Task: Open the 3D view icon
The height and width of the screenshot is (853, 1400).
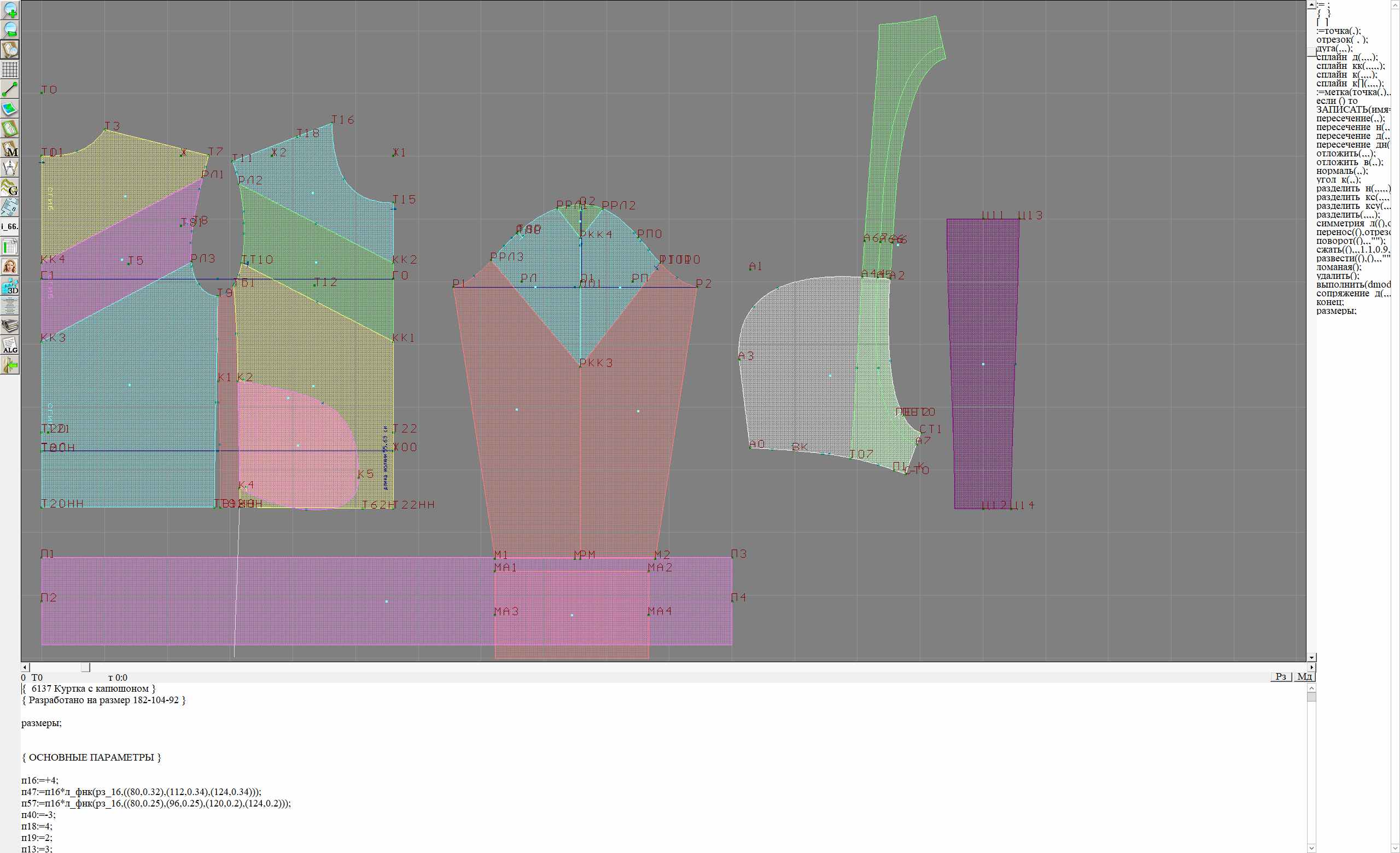Action: click(10, 286)
